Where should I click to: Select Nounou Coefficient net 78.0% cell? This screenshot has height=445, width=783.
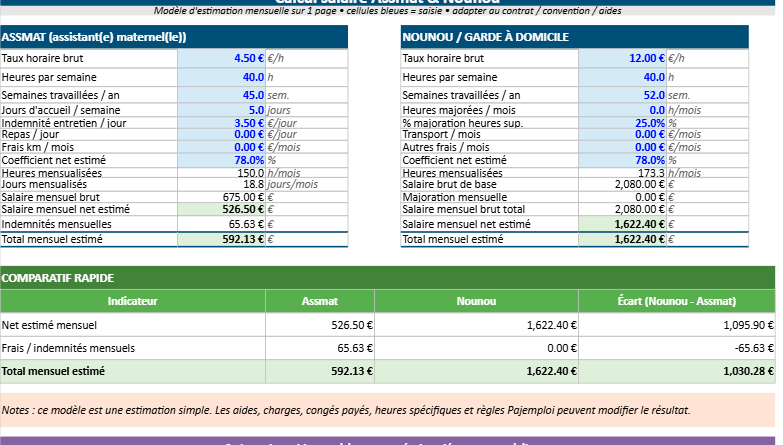(622, 160)
